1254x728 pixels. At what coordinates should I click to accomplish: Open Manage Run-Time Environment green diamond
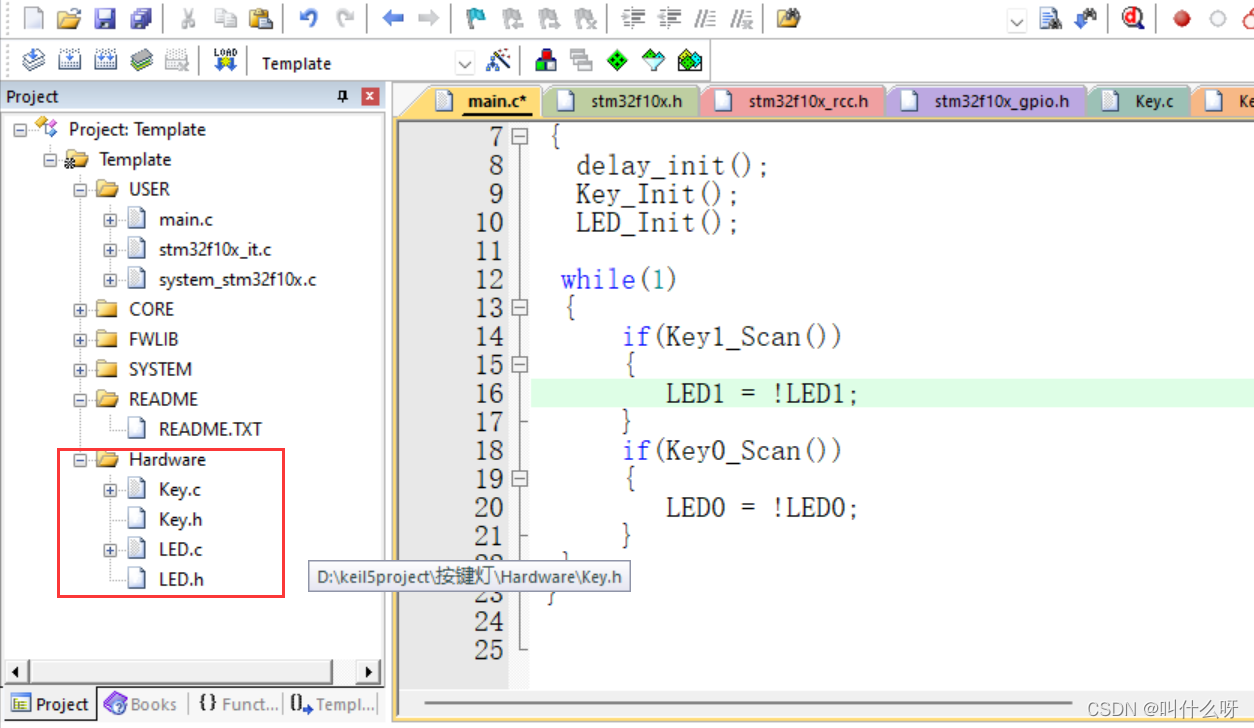(617, 60)
